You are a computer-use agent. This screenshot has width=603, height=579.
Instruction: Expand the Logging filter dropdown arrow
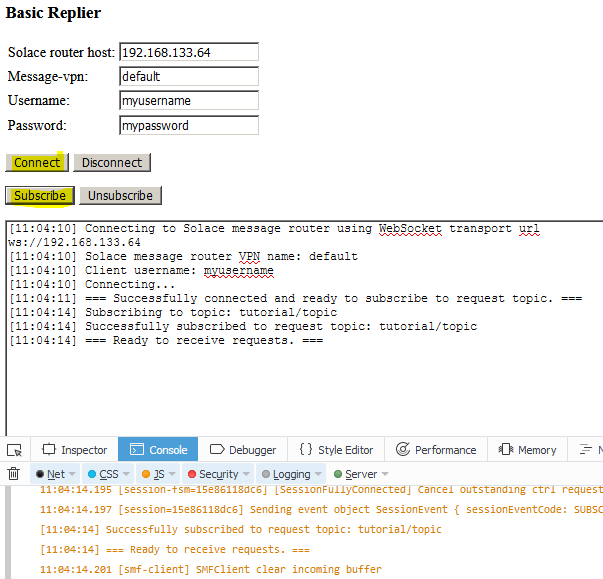point(318,475)
